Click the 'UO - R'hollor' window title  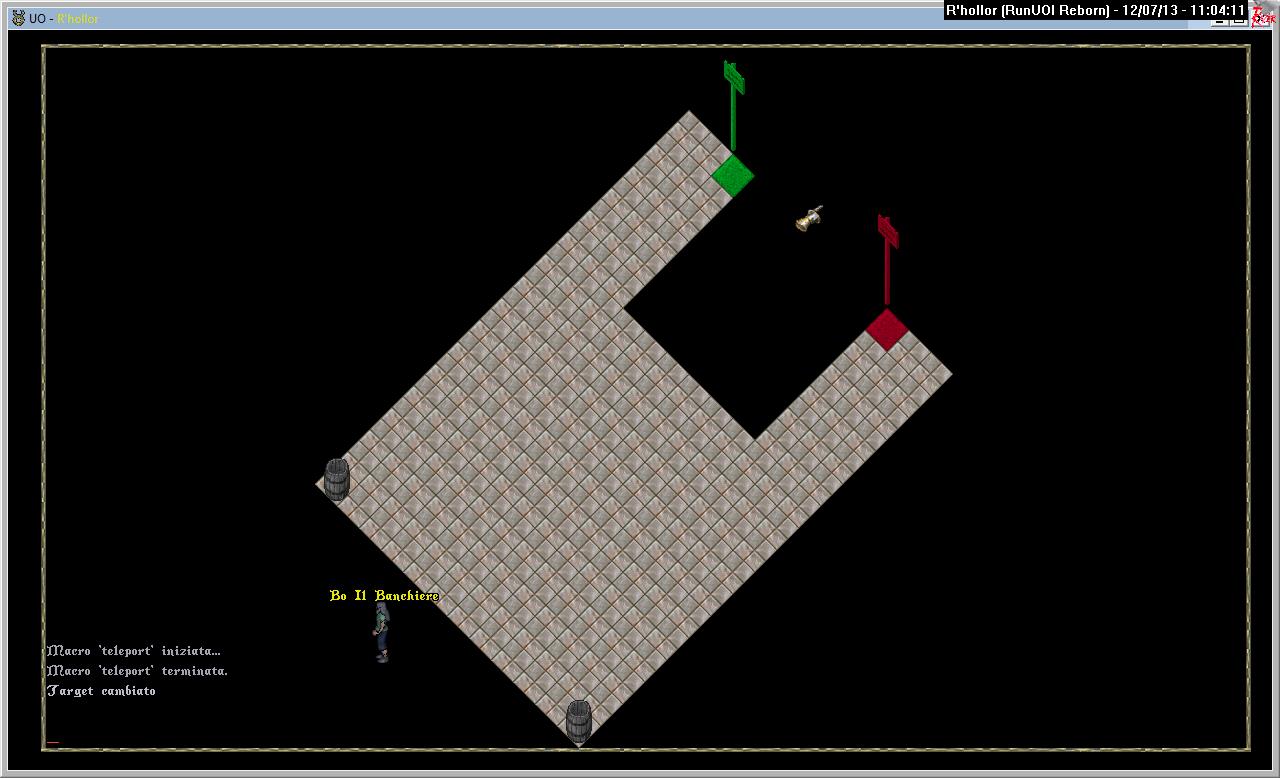64,19
